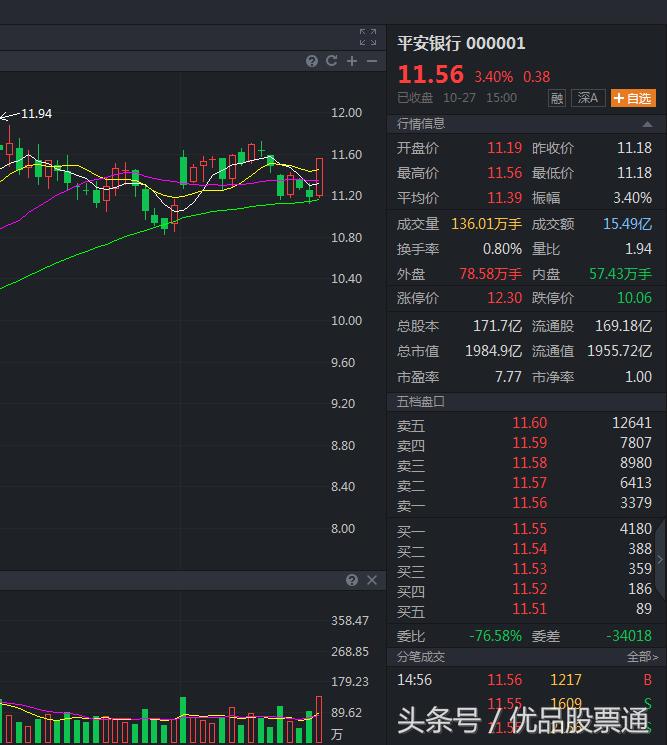Screen dimensions: 667x745
Task: Click the 3.40% change percentage in header
Action: pyautogui.click(x=494, y=76)
